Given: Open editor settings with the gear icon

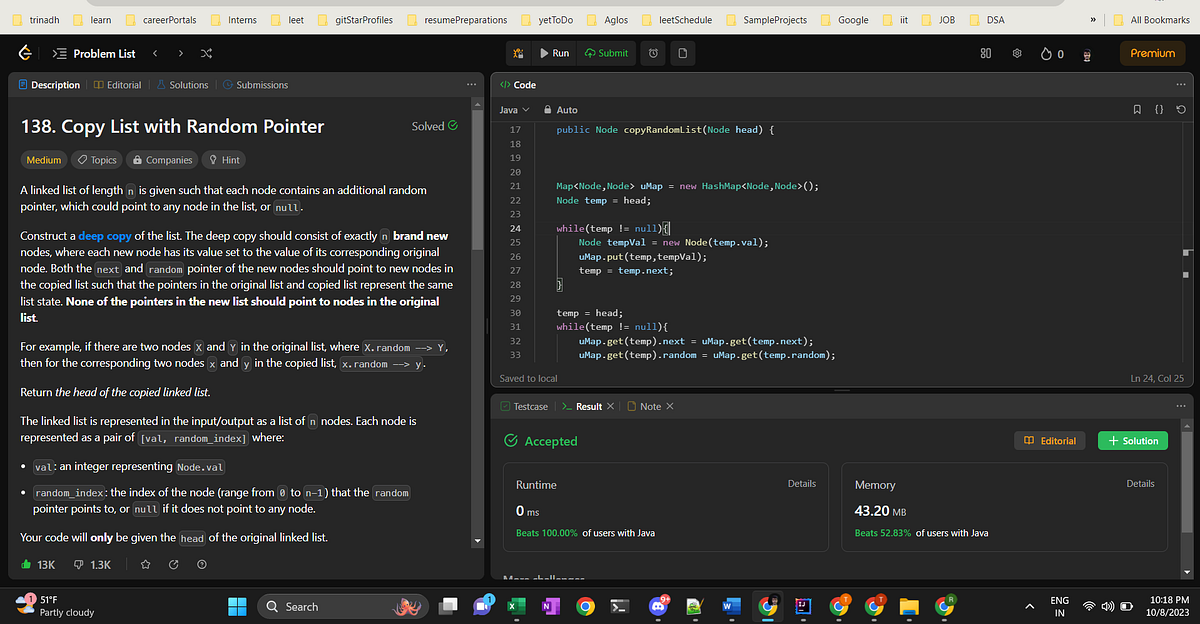Looking at the screenshot, I should tap(1017, 53).
